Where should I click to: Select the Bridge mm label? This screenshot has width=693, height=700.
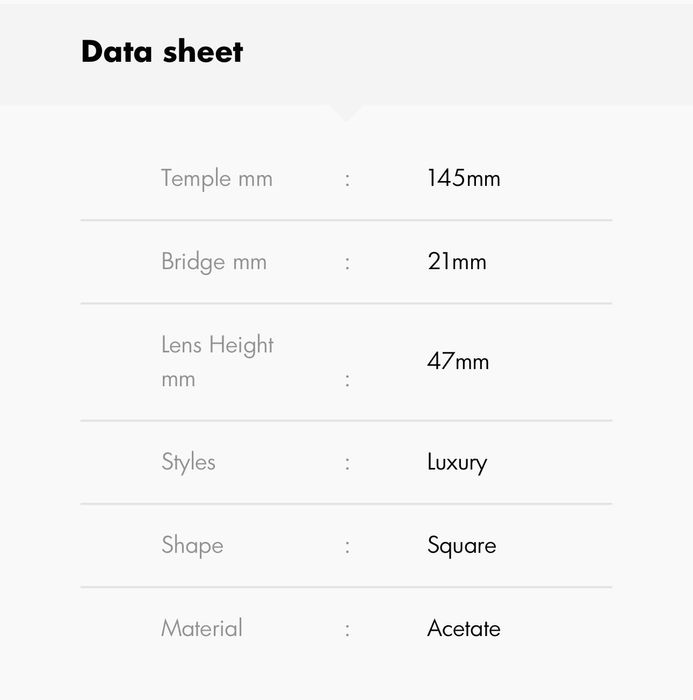[213, 262]
